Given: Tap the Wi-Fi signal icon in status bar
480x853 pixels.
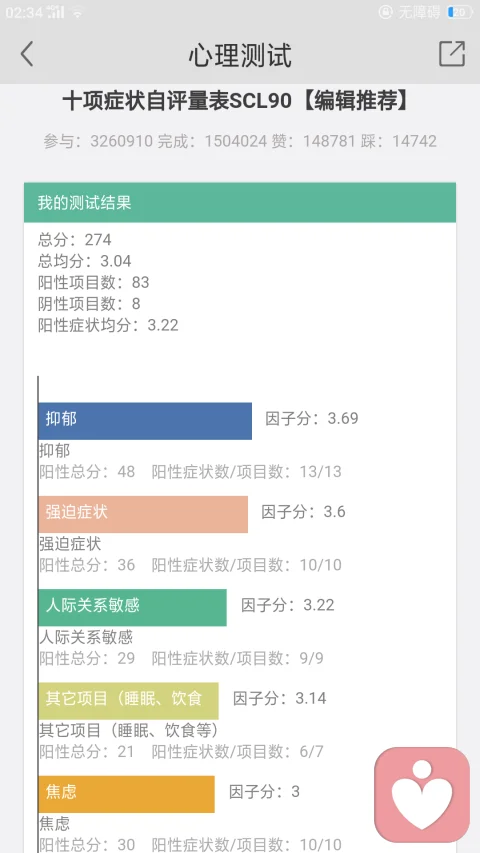Looking at the screenshot, I should [78, 12].
